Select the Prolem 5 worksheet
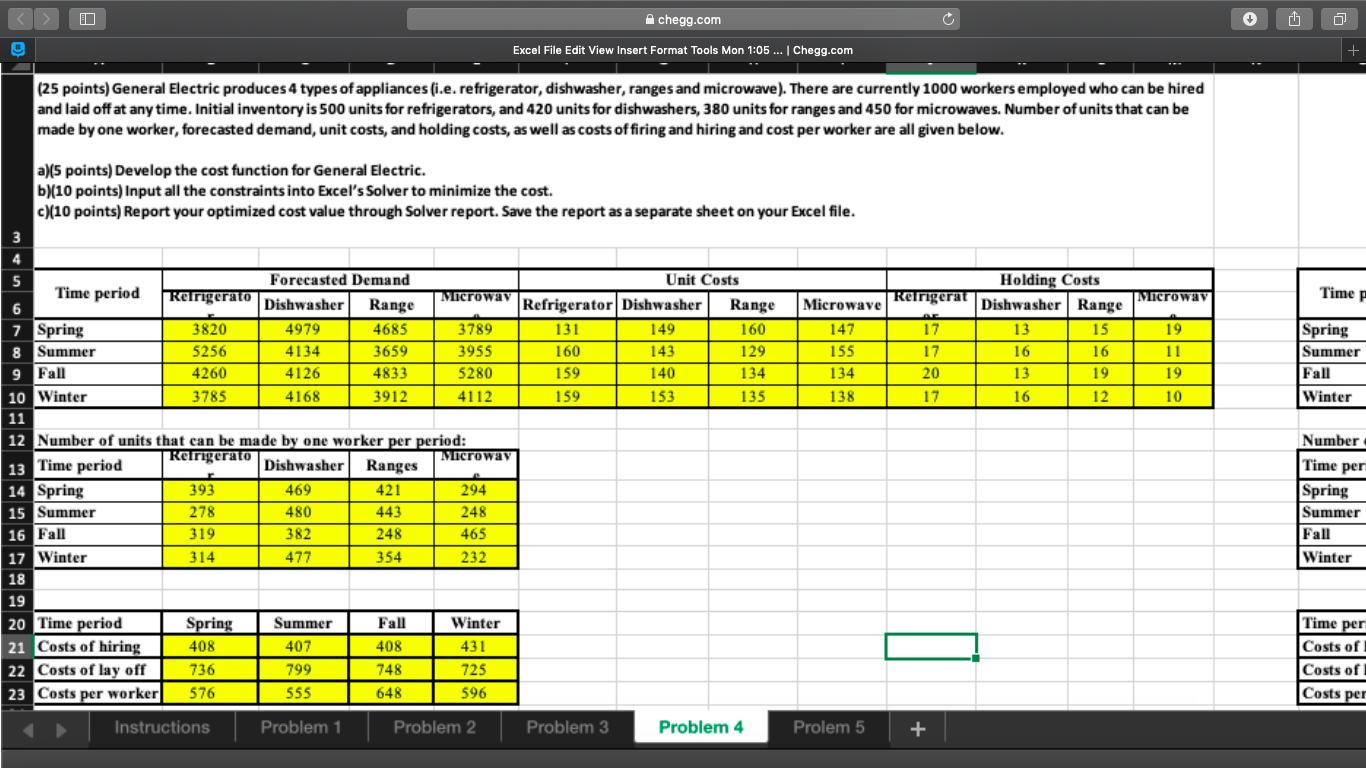 829,728
